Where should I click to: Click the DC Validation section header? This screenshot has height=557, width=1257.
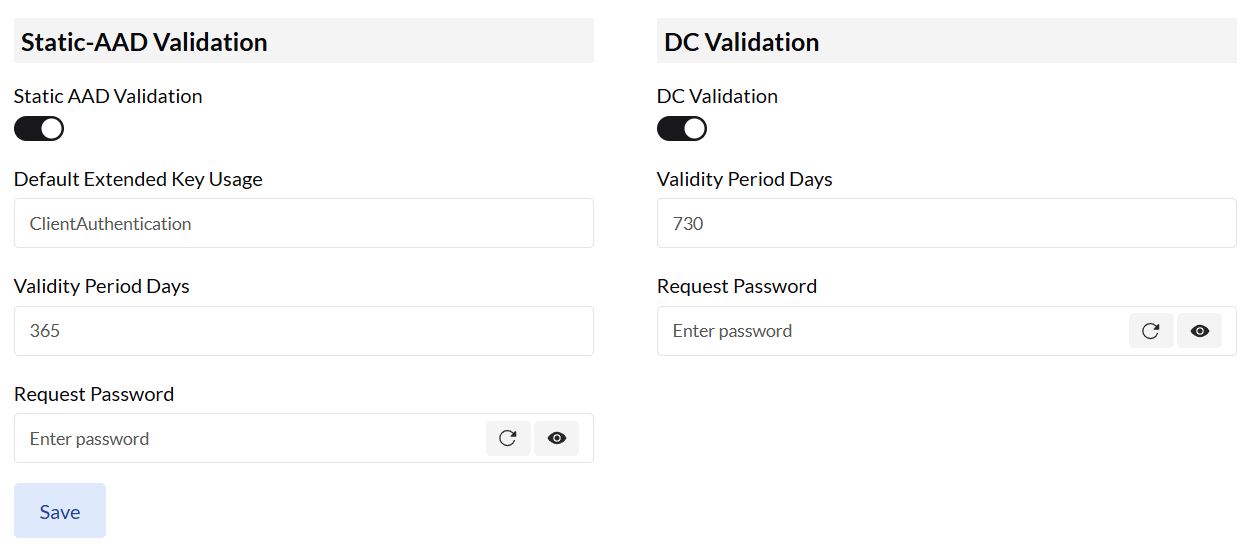pyautogui.click(x=742, y=42)
